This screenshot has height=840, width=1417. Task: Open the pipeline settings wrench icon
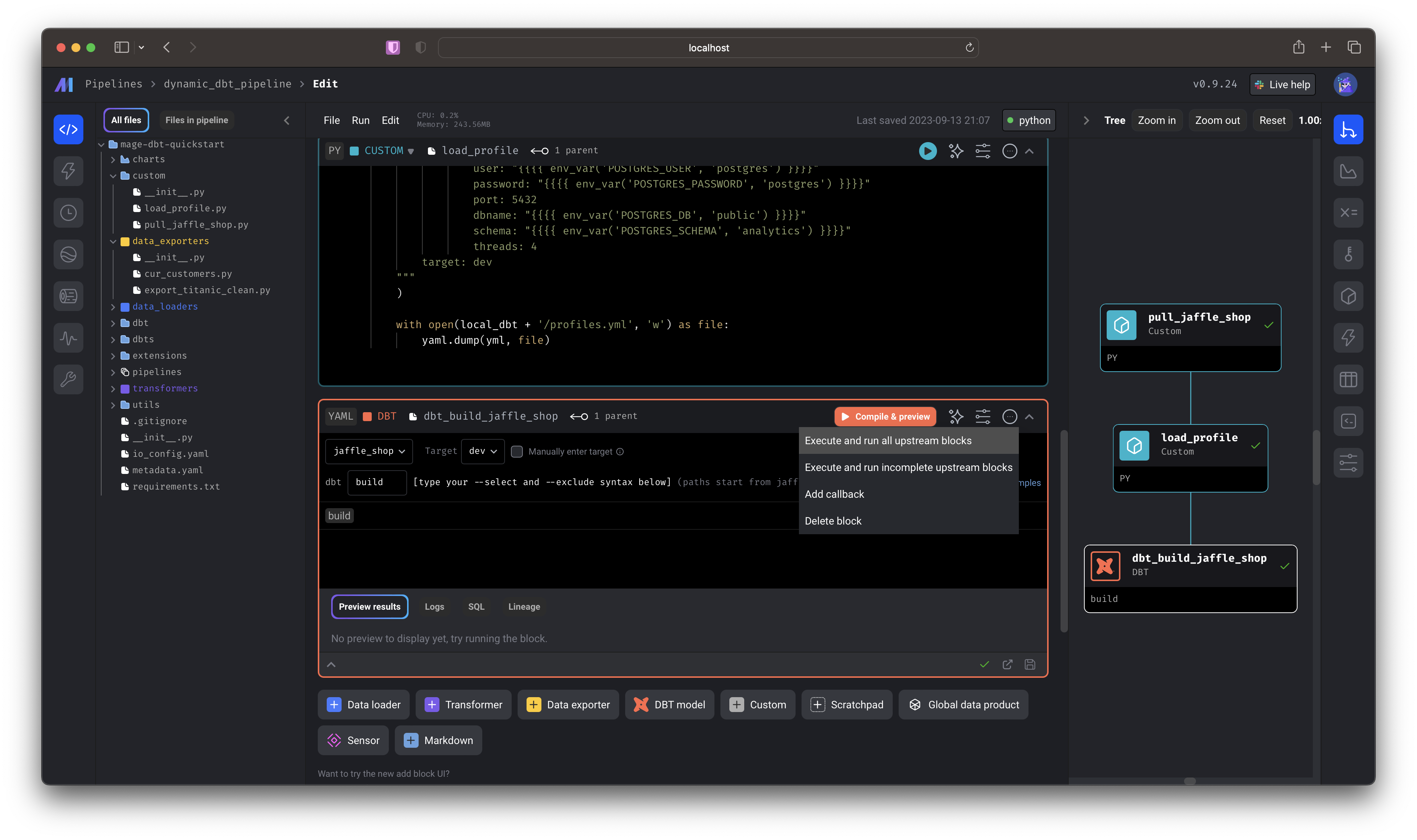tap(68, 379)
